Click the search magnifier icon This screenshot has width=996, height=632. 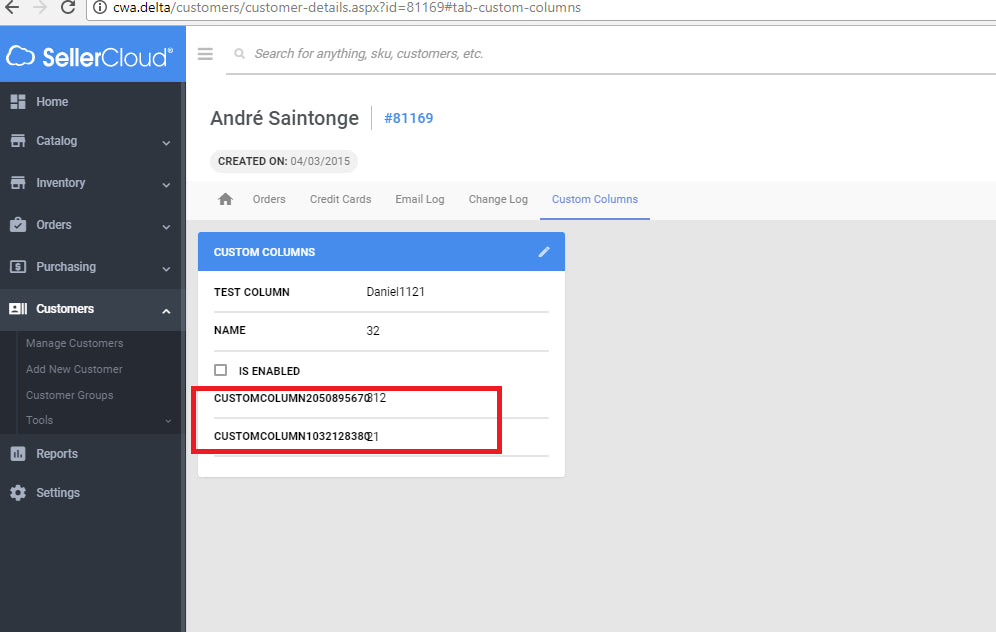[240, 54]
